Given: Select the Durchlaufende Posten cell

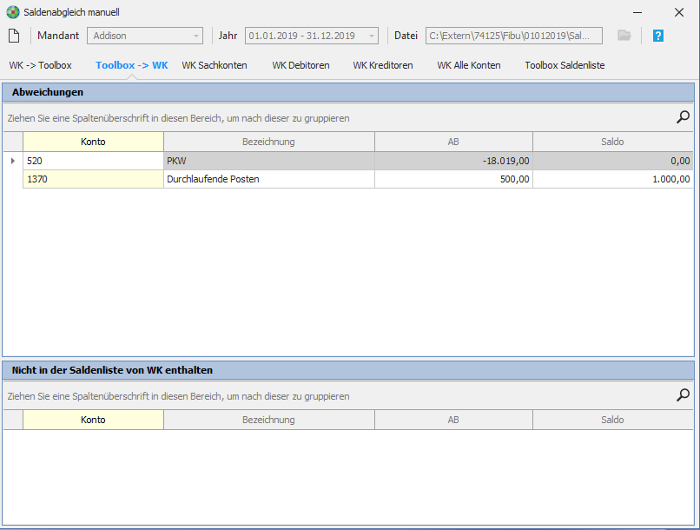Looking at the screenshot, I should click(x=269, y=179).
